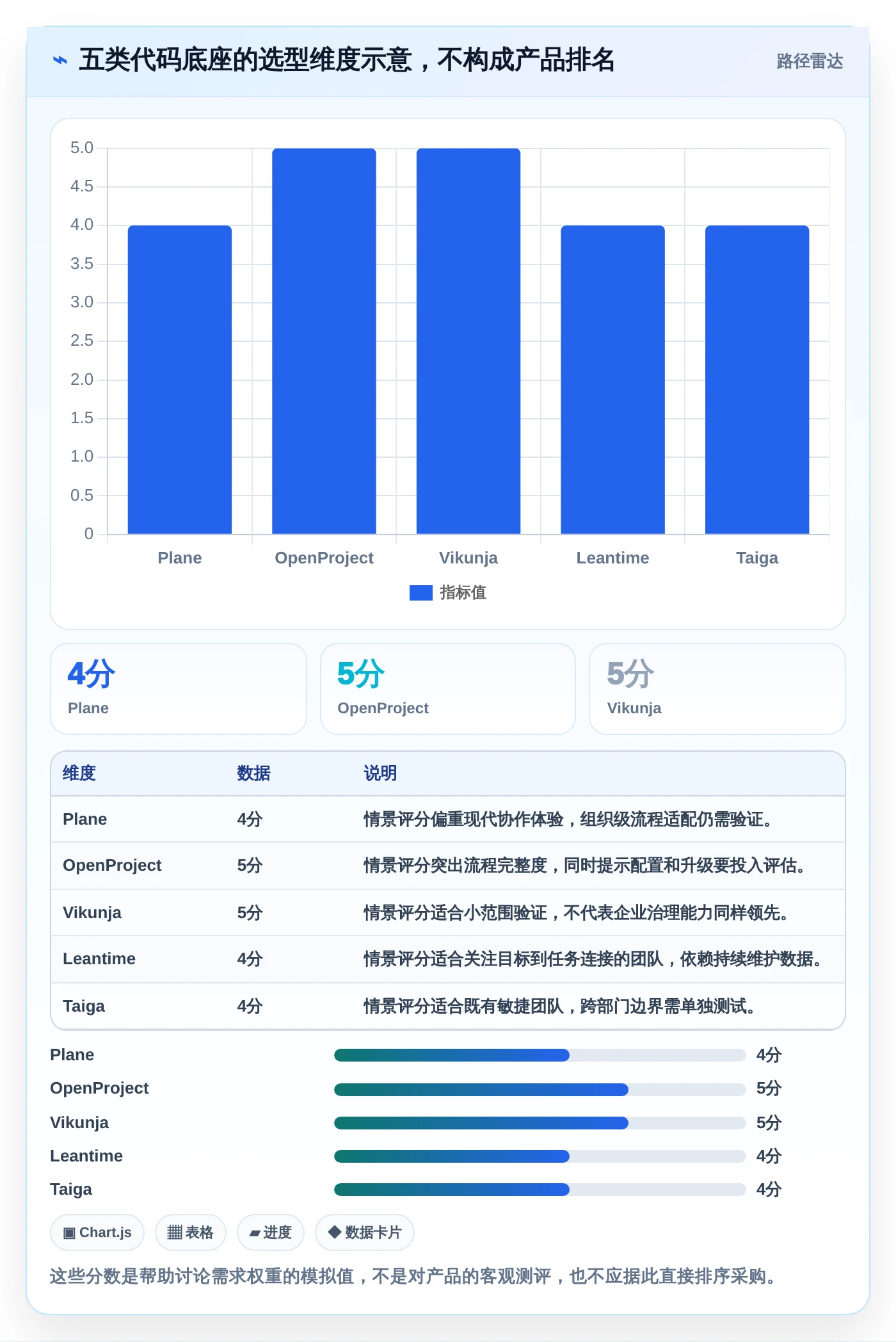Select the Leantime cell in the table
The image size is (896, 1342).
pos(99,959)
